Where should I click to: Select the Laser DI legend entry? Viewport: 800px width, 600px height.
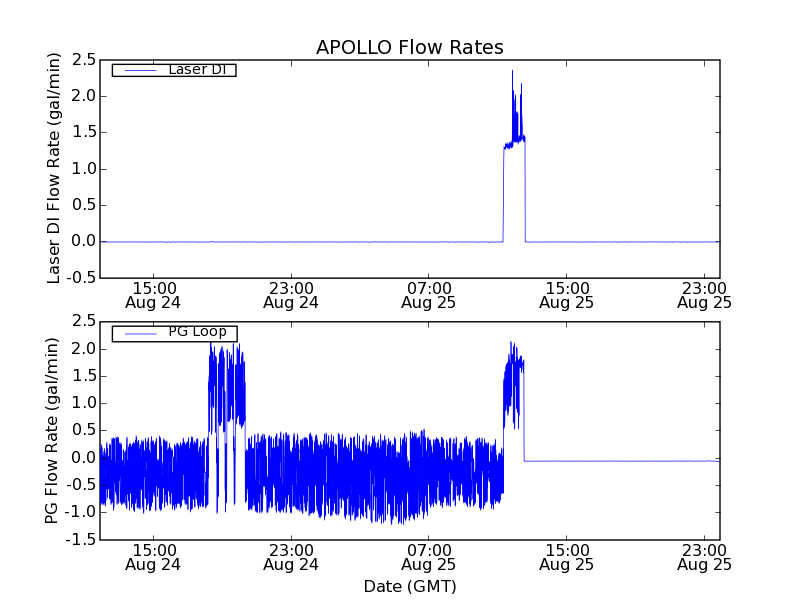174,69
